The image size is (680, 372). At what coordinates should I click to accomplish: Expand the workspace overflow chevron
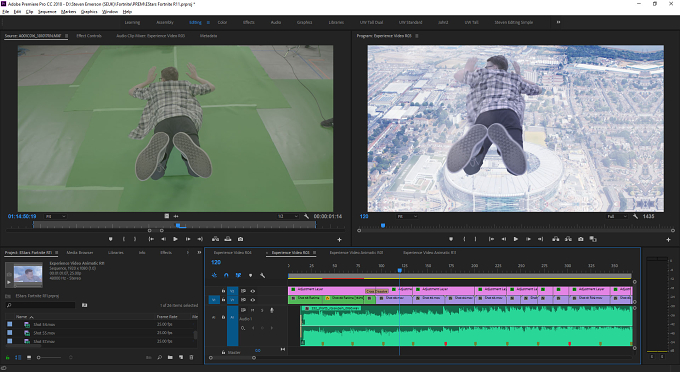[x=558, y=22]
